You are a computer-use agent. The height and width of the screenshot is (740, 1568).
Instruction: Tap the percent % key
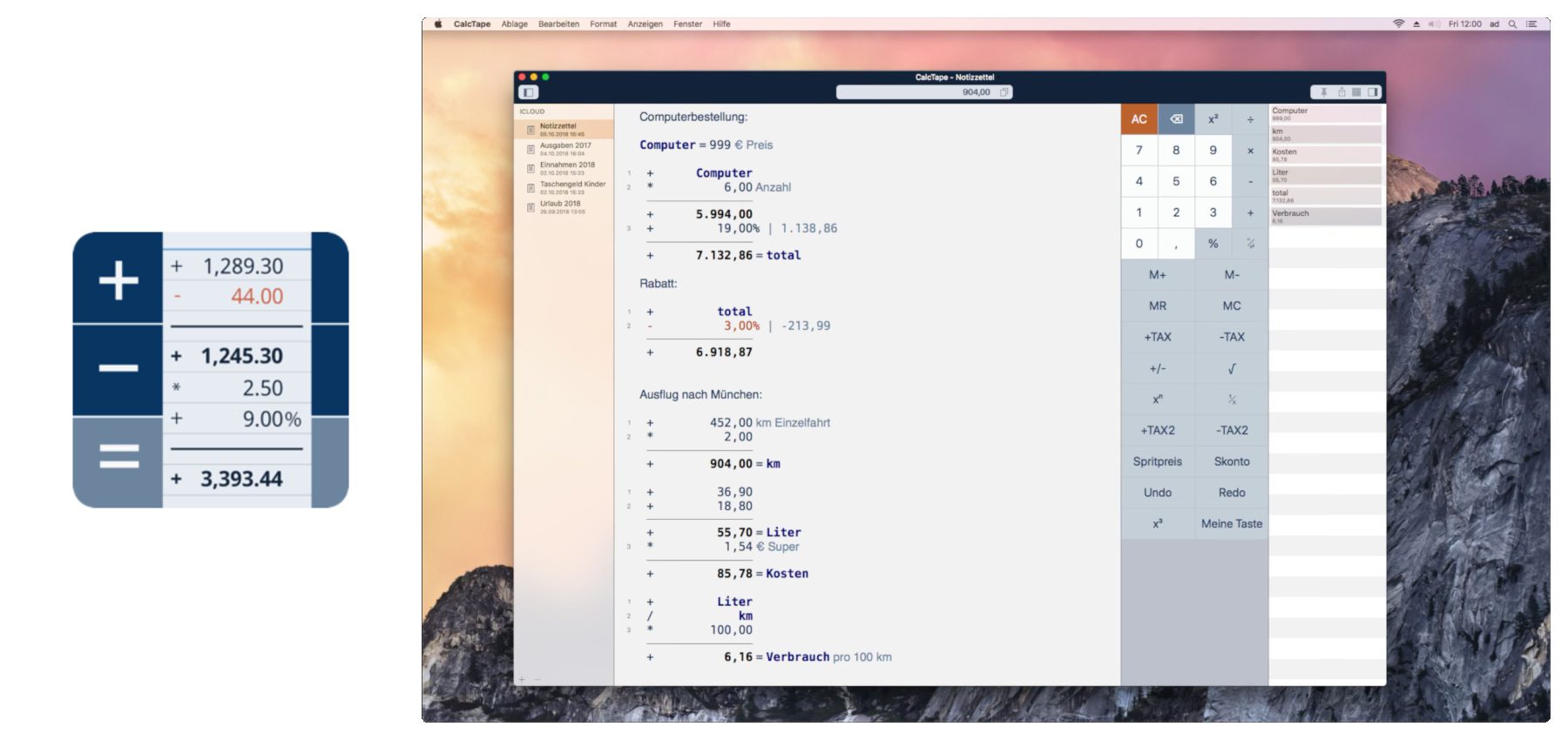click(1213, 244)
